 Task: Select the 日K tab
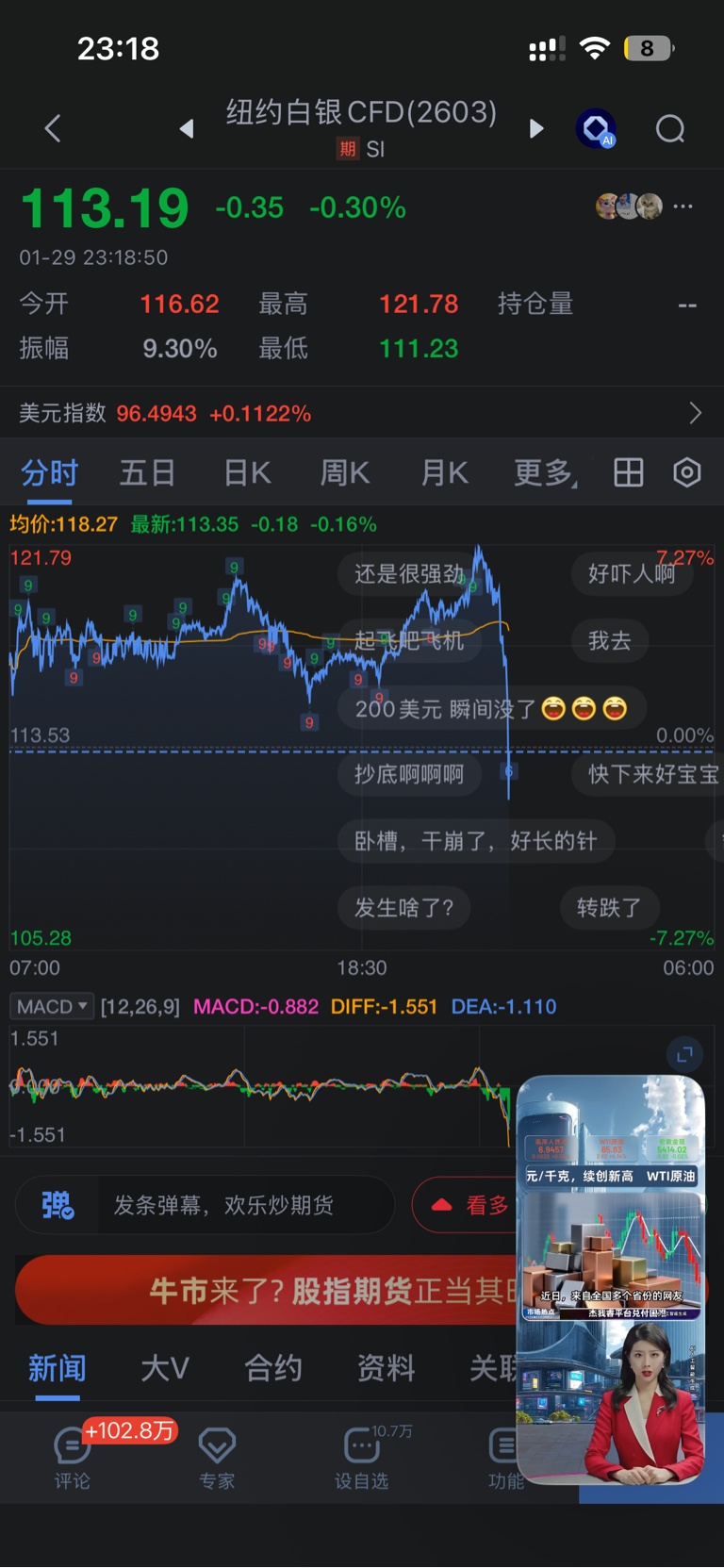[247, 472]
